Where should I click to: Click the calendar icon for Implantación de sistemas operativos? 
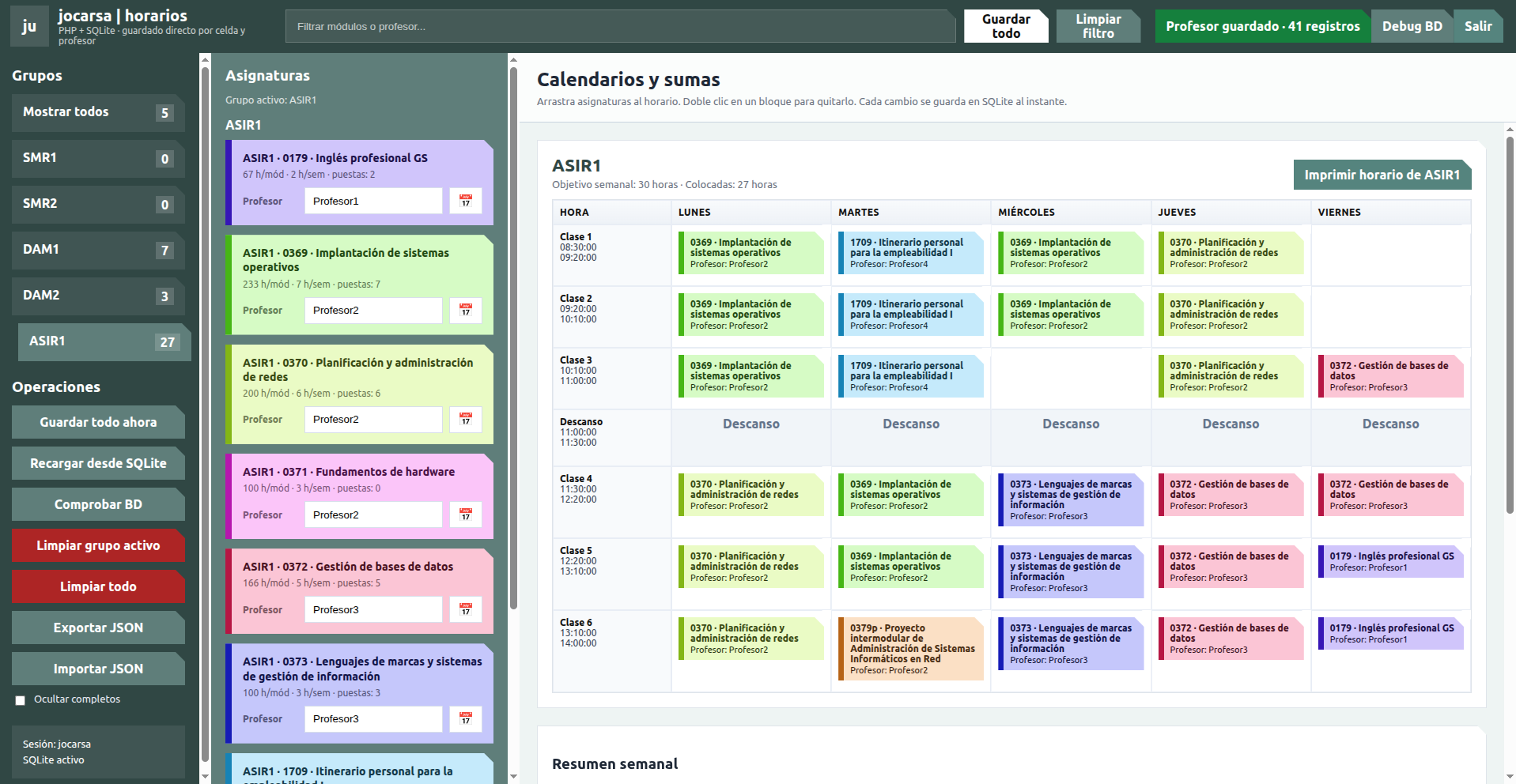466,311
